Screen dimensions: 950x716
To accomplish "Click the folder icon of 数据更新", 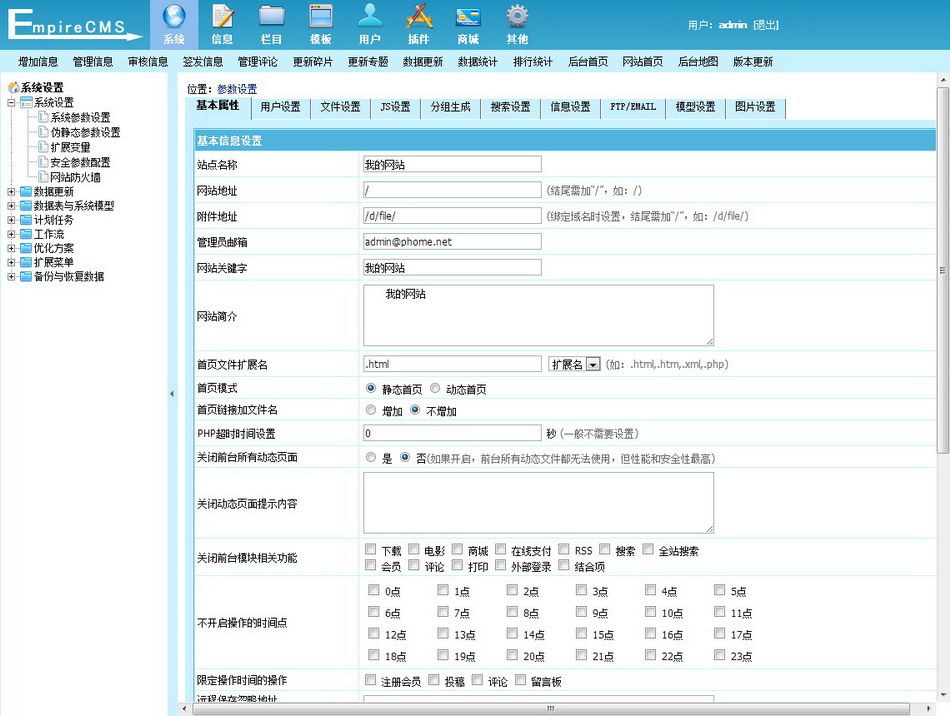I will 25,191.
